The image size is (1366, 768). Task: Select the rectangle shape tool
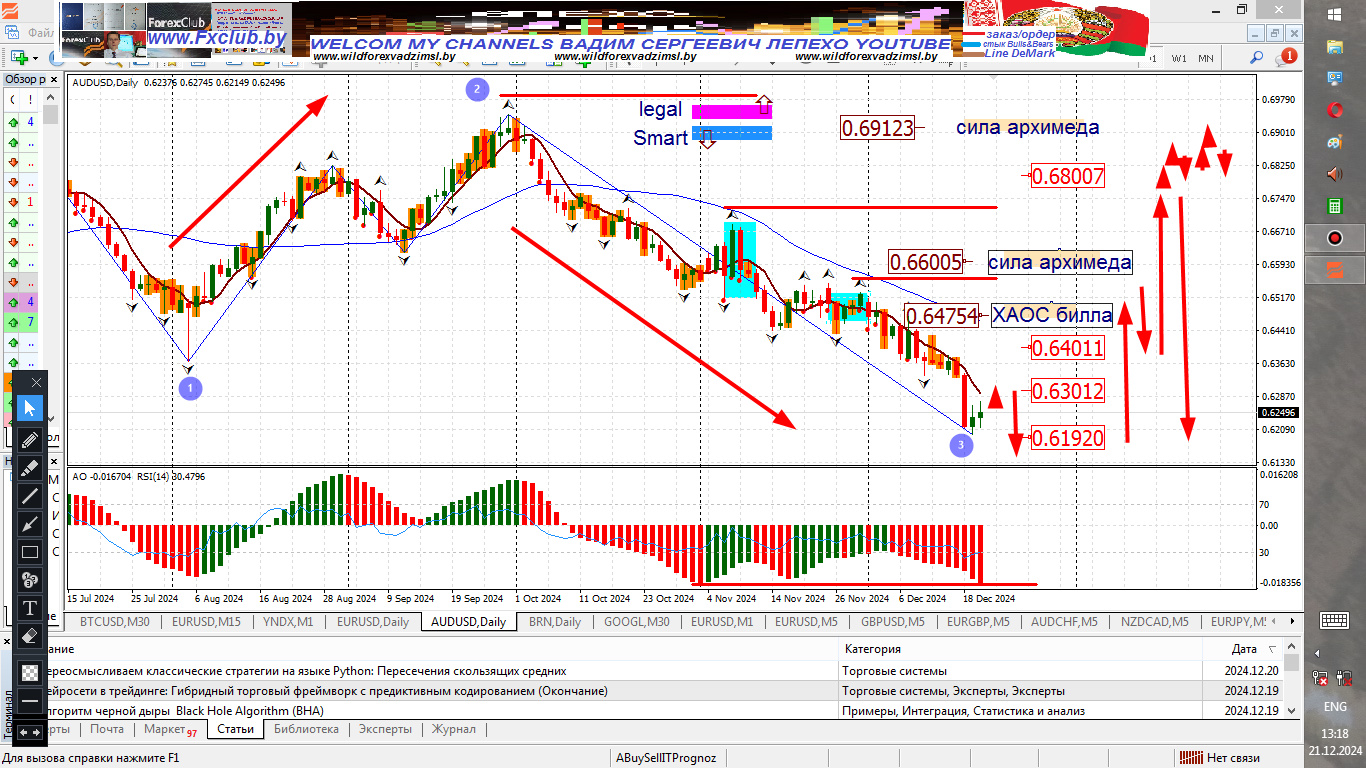tap(30, 552)
